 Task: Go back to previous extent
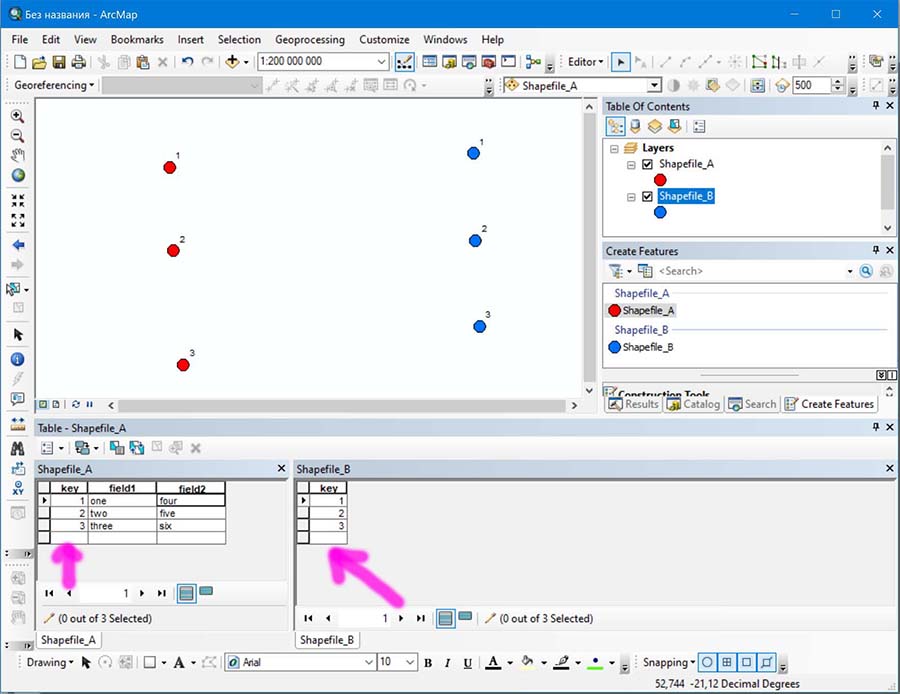[18, 245]
